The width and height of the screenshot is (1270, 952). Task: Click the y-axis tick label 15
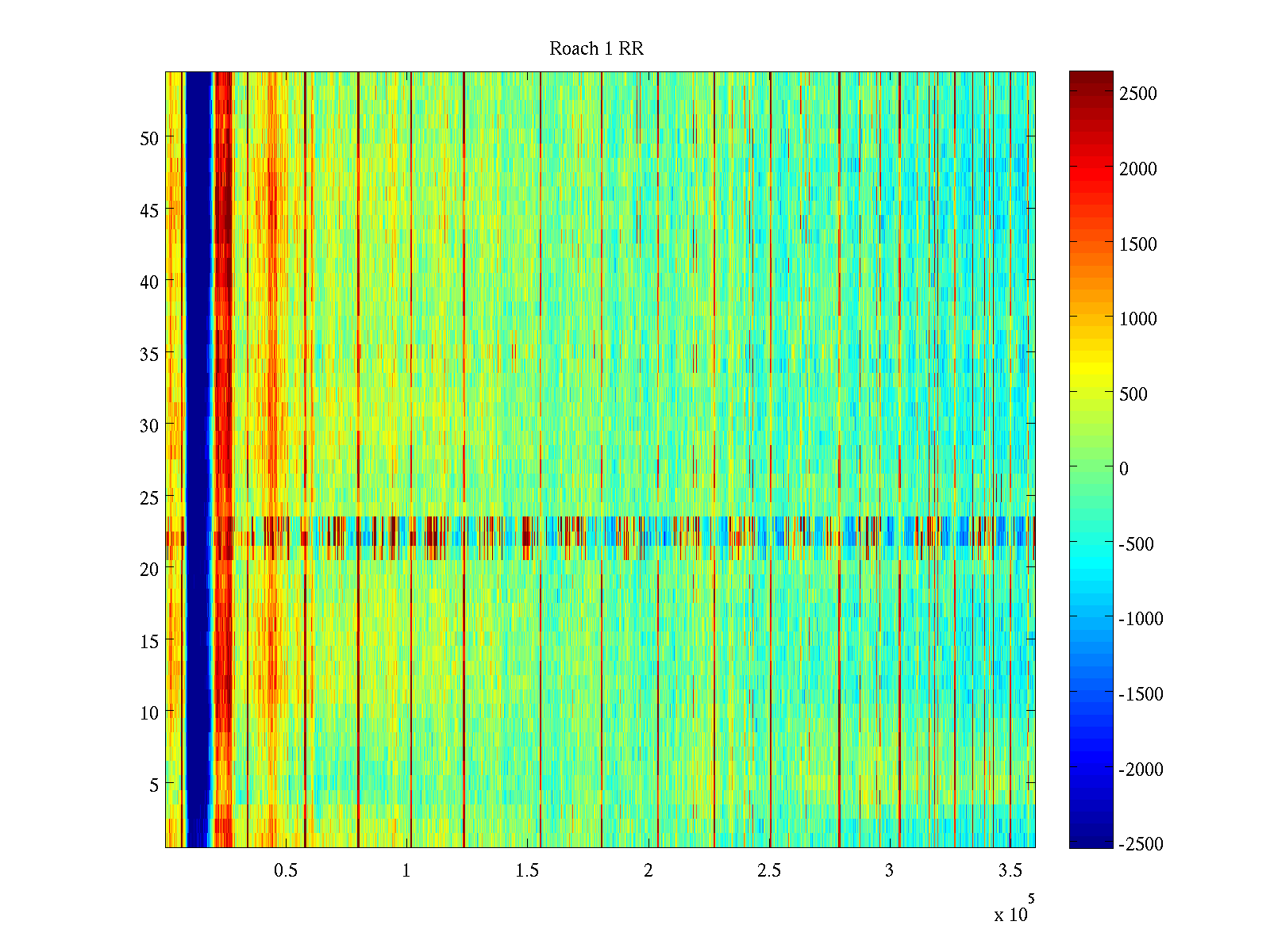click(149, 641)
